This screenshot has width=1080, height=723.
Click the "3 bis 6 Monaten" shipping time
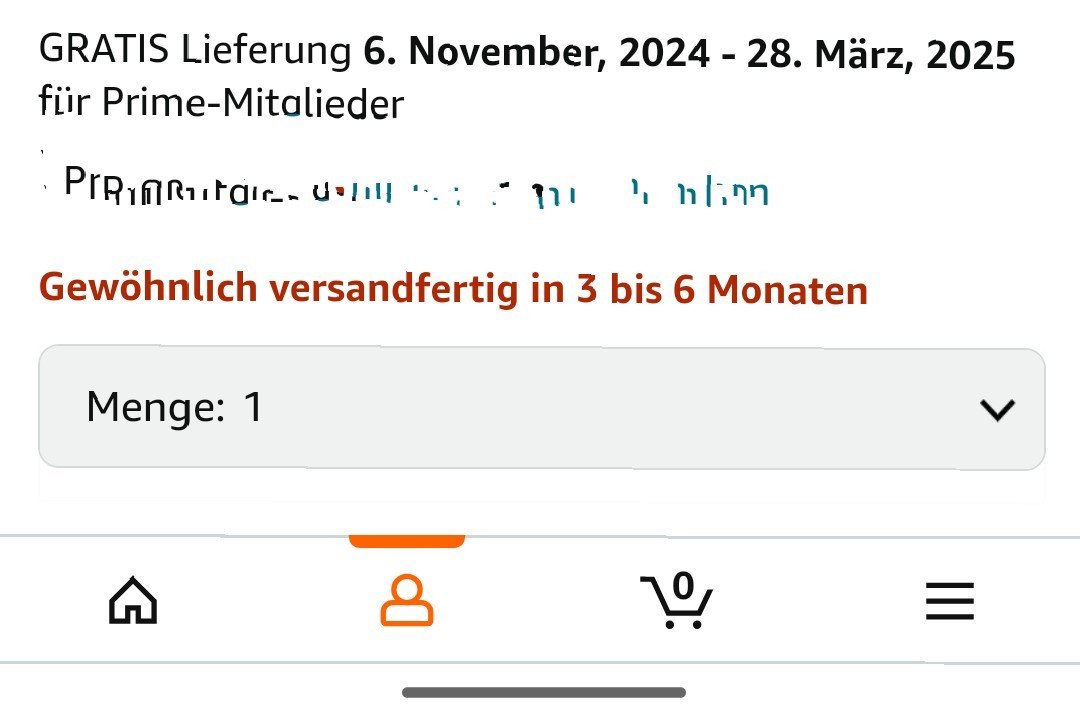(721, 290)
